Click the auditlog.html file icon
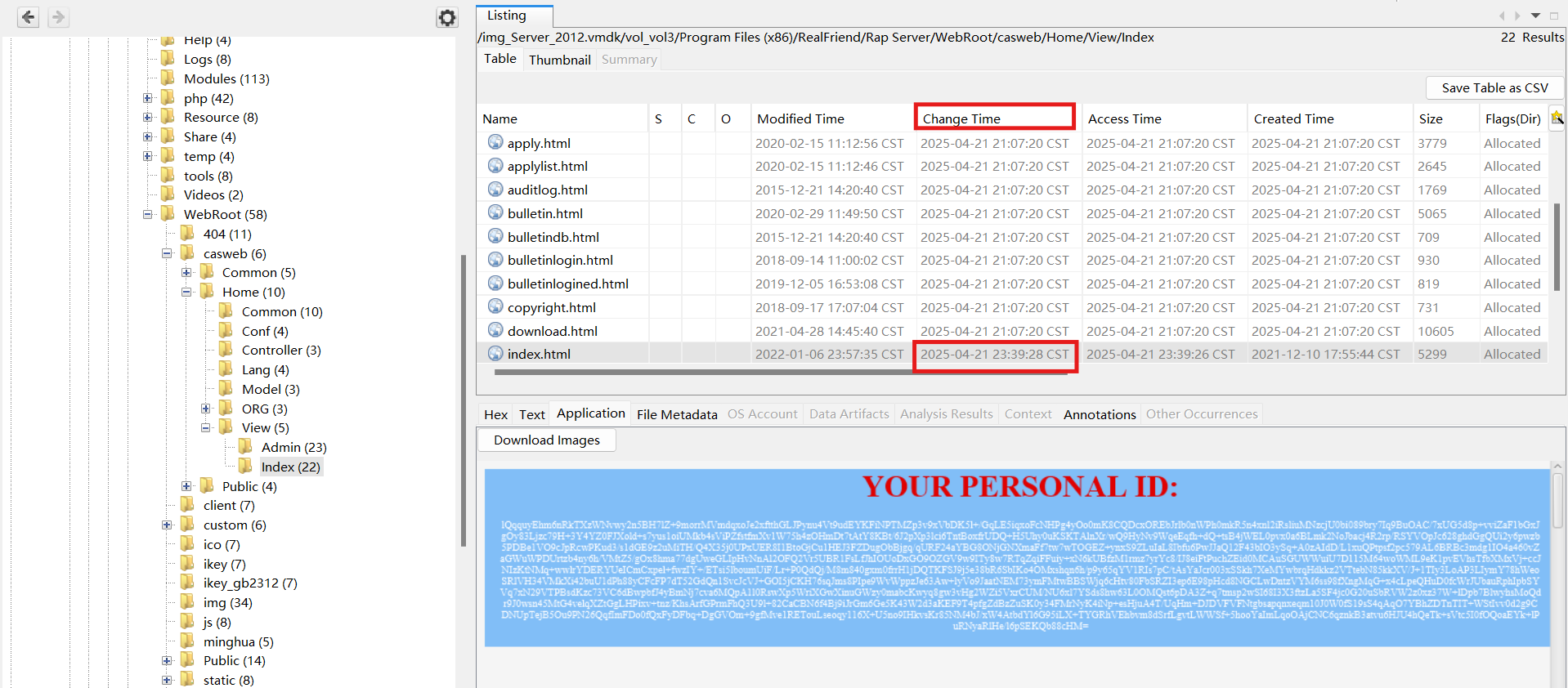The image size is (1568, 688). [x=495, y=190]
